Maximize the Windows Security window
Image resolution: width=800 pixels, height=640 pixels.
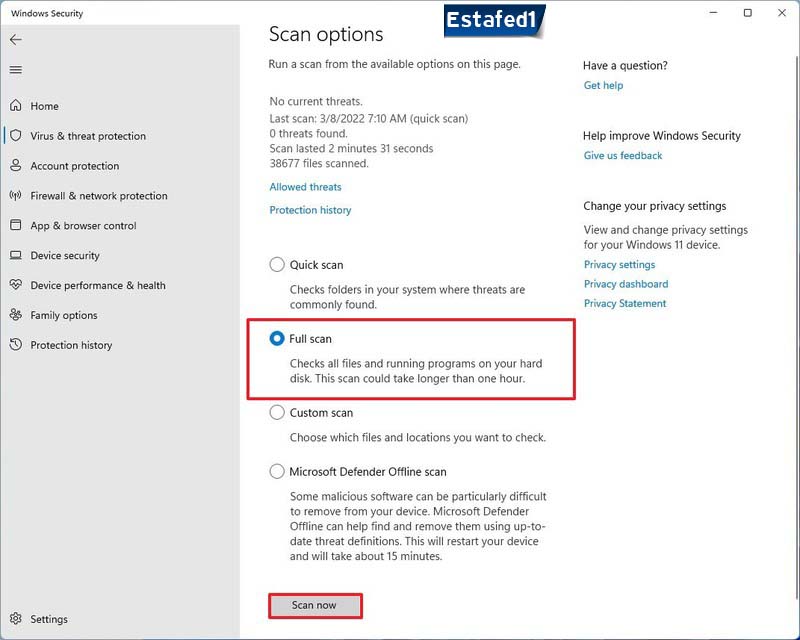pyautogui.click(x=747, y=13)
